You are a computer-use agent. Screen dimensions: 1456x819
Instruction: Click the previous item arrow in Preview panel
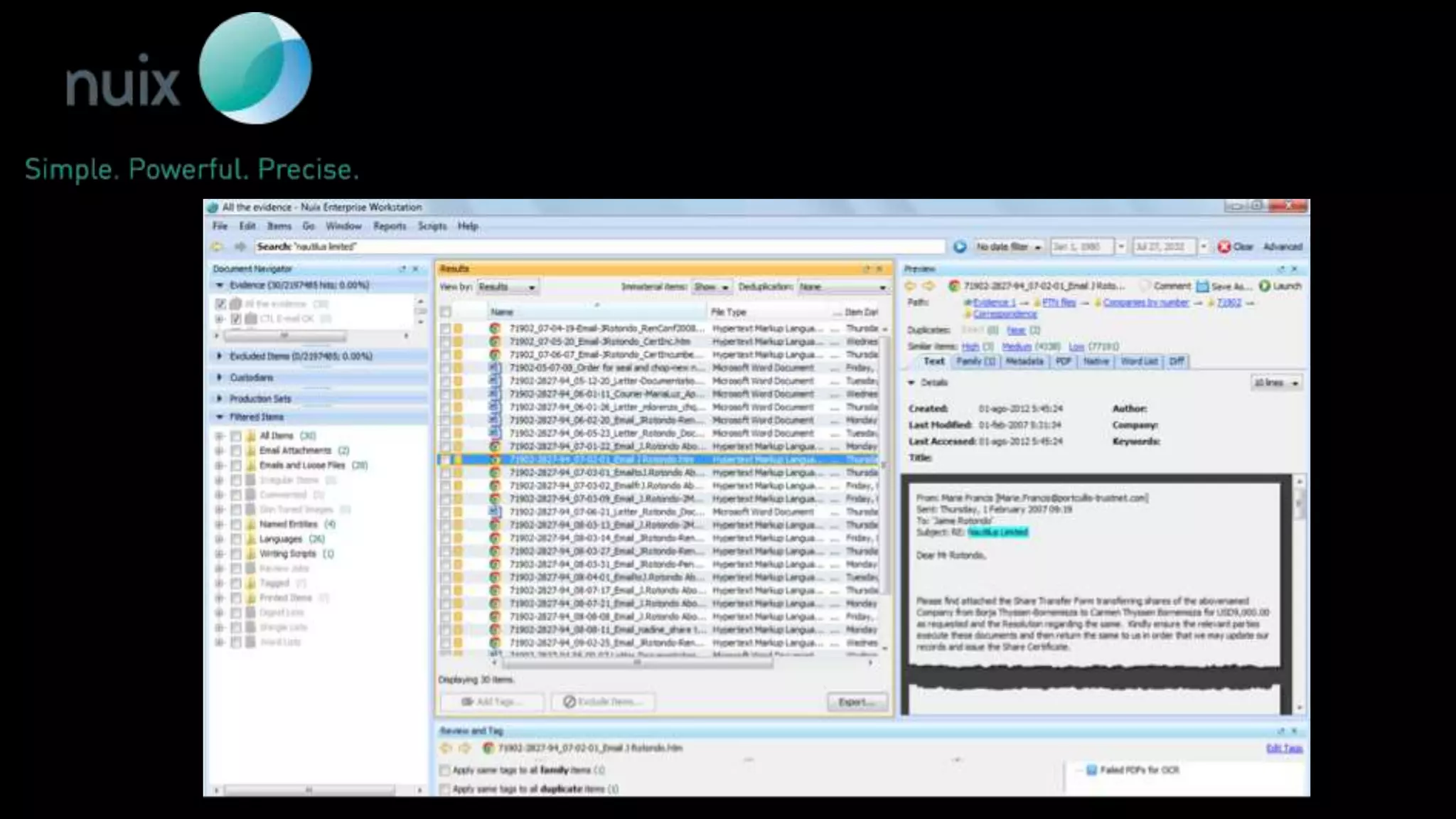910,286
